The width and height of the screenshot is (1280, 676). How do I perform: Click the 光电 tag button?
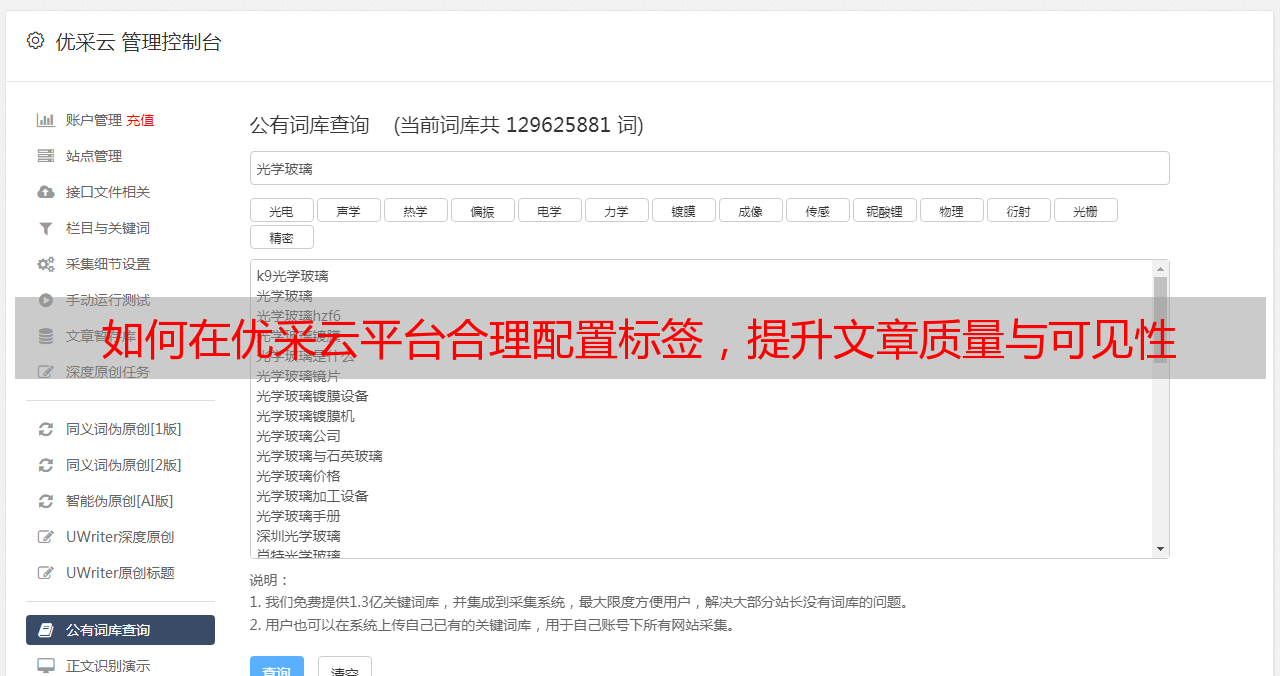tap(282, 210)
